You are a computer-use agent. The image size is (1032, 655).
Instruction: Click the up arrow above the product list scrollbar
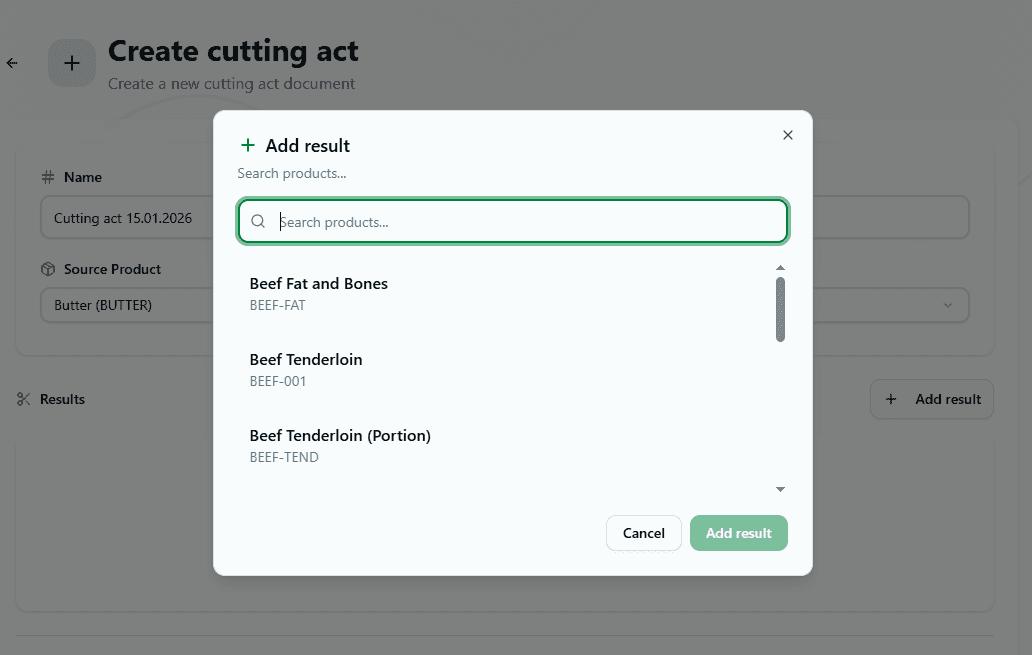(x=781, y=267)
